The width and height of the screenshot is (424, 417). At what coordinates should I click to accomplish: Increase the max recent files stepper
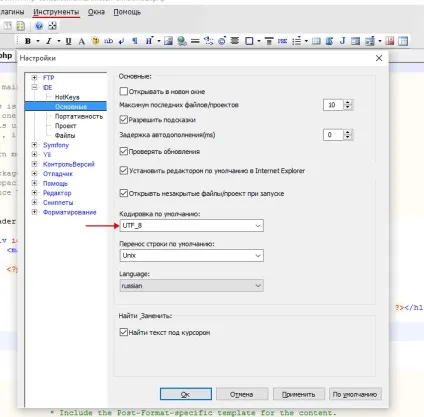coord(348,102)
